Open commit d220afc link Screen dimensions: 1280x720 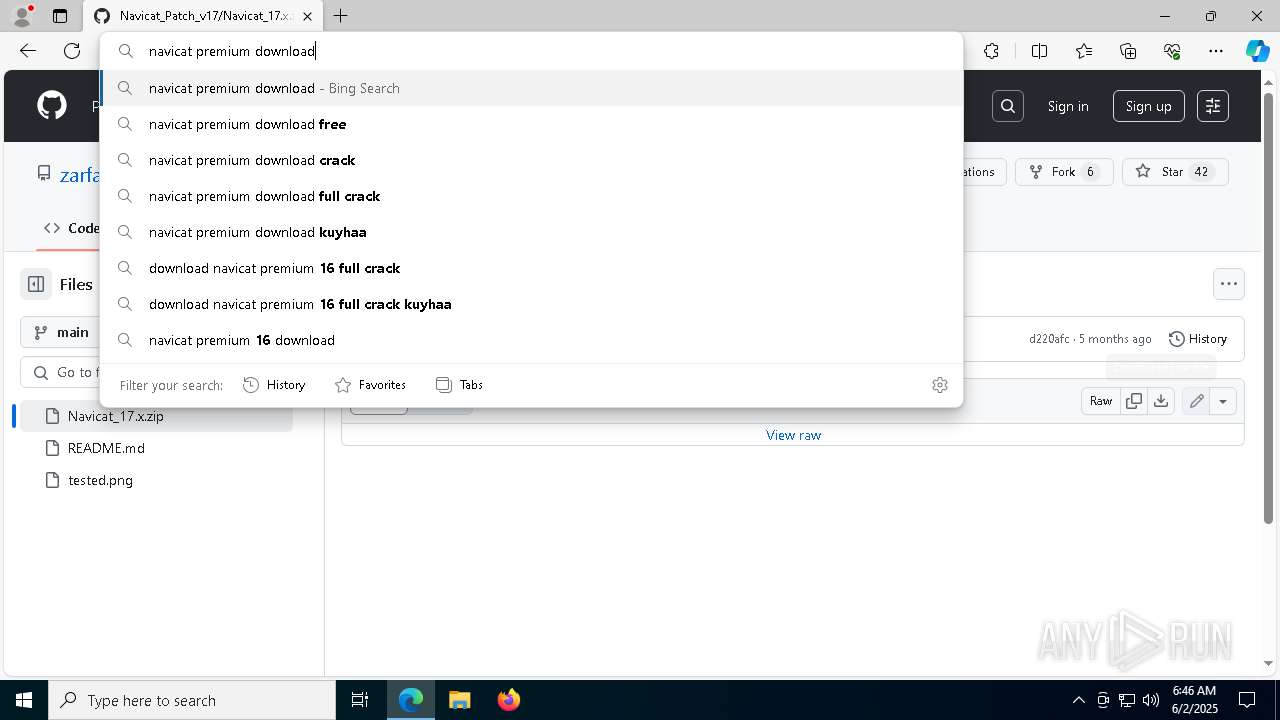pos(1048,339)
